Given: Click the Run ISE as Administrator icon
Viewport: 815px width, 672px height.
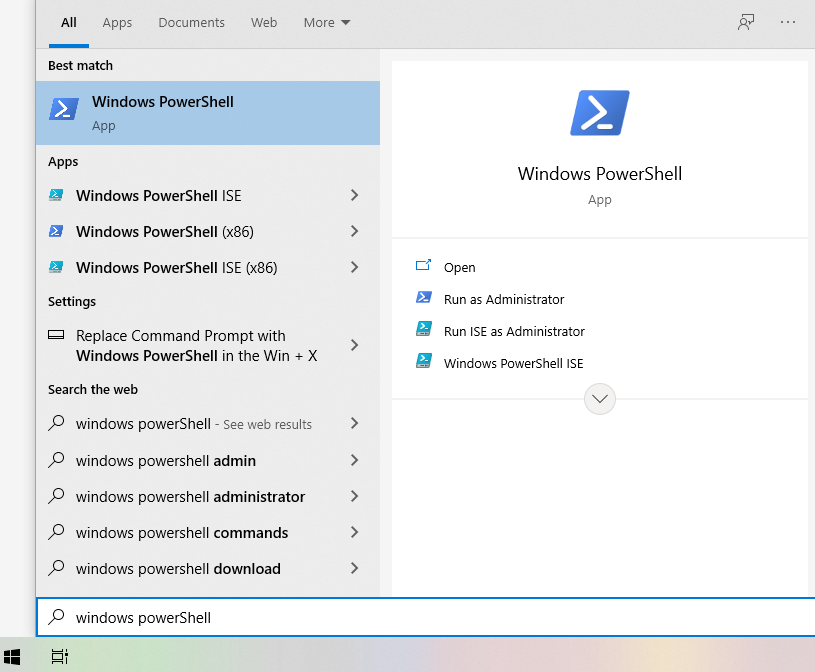Looking at the screenshot, I should [424, 331].
